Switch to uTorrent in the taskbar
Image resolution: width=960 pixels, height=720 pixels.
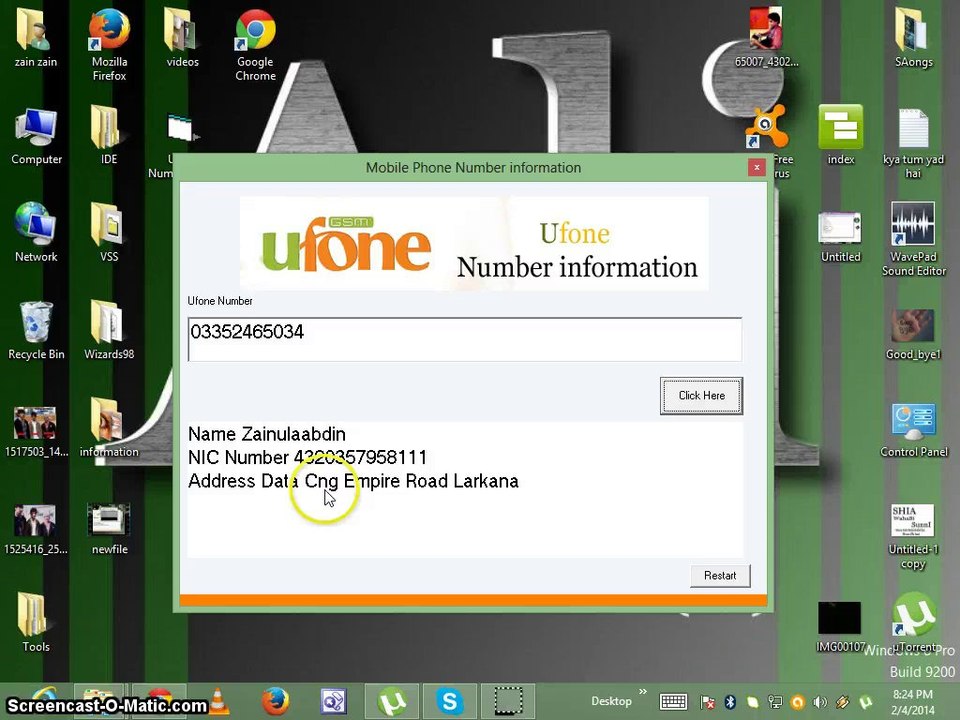pos(392,702)
